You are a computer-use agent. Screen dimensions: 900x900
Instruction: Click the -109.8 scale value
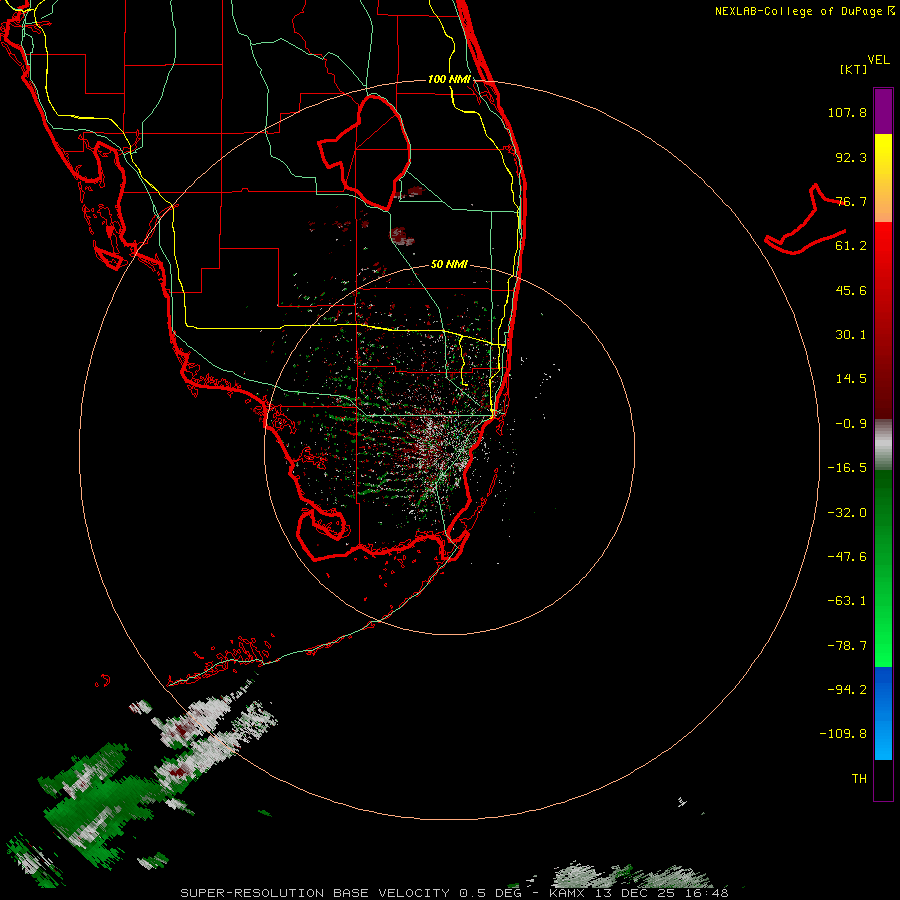843,734
